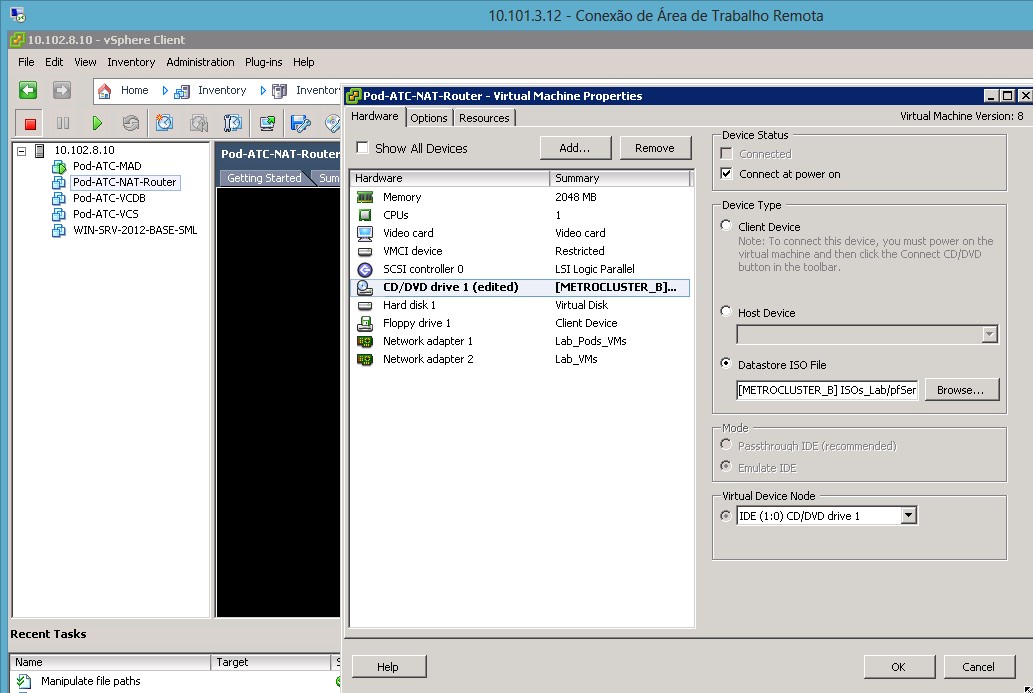Viewport: 1033px width, 693px height.
Task: Click the floppy disk connection toolbar icon
Action: (x=299, y=123)
